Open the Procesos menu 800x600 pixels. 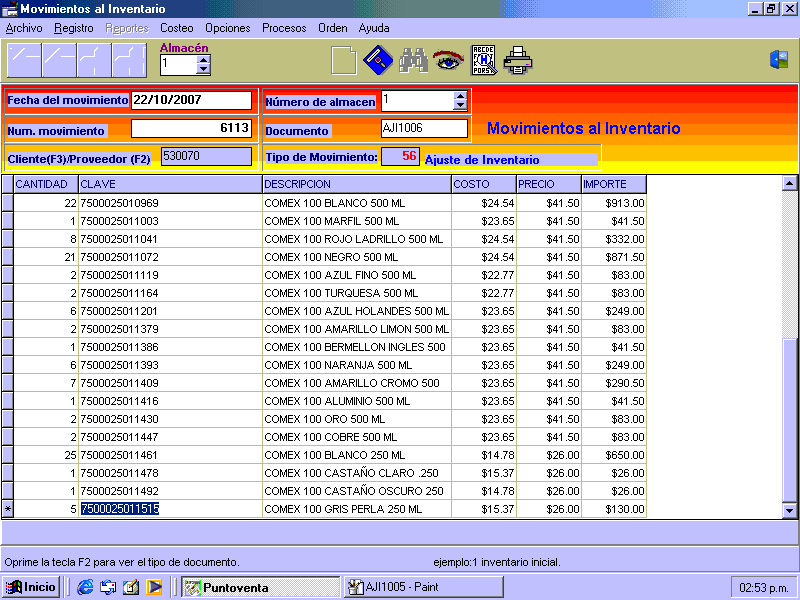coord(284,28)
